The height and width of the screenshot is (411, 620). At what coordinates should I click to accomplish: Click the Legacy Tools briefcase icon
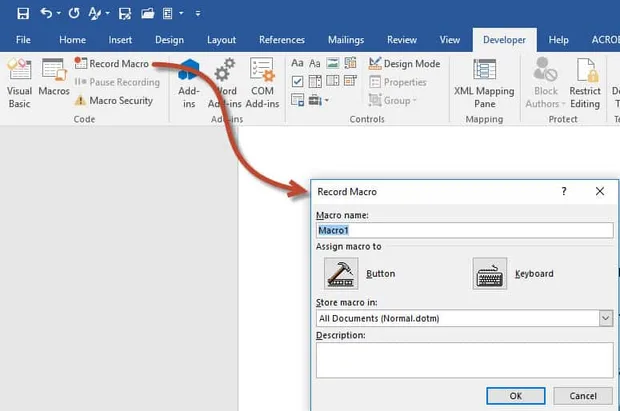315,100
